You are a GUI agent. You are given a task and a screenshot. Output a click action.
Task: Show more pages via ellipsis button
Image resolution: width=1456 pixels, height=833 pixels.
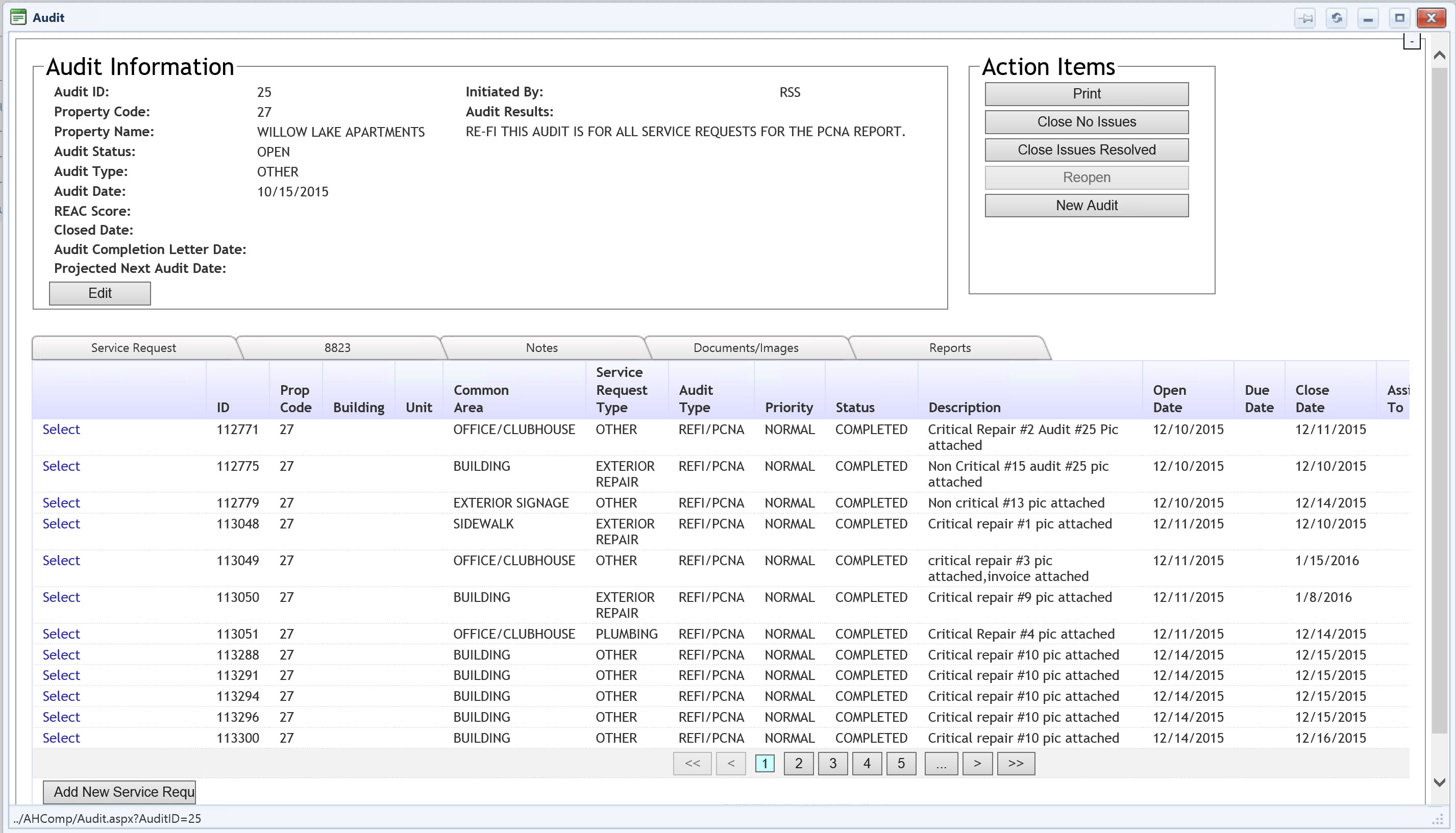click(x=941, y=763)
